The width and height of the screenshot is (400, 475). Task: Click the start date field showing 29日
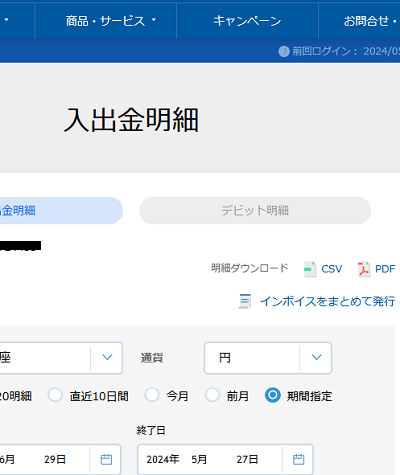coord(60,459)
